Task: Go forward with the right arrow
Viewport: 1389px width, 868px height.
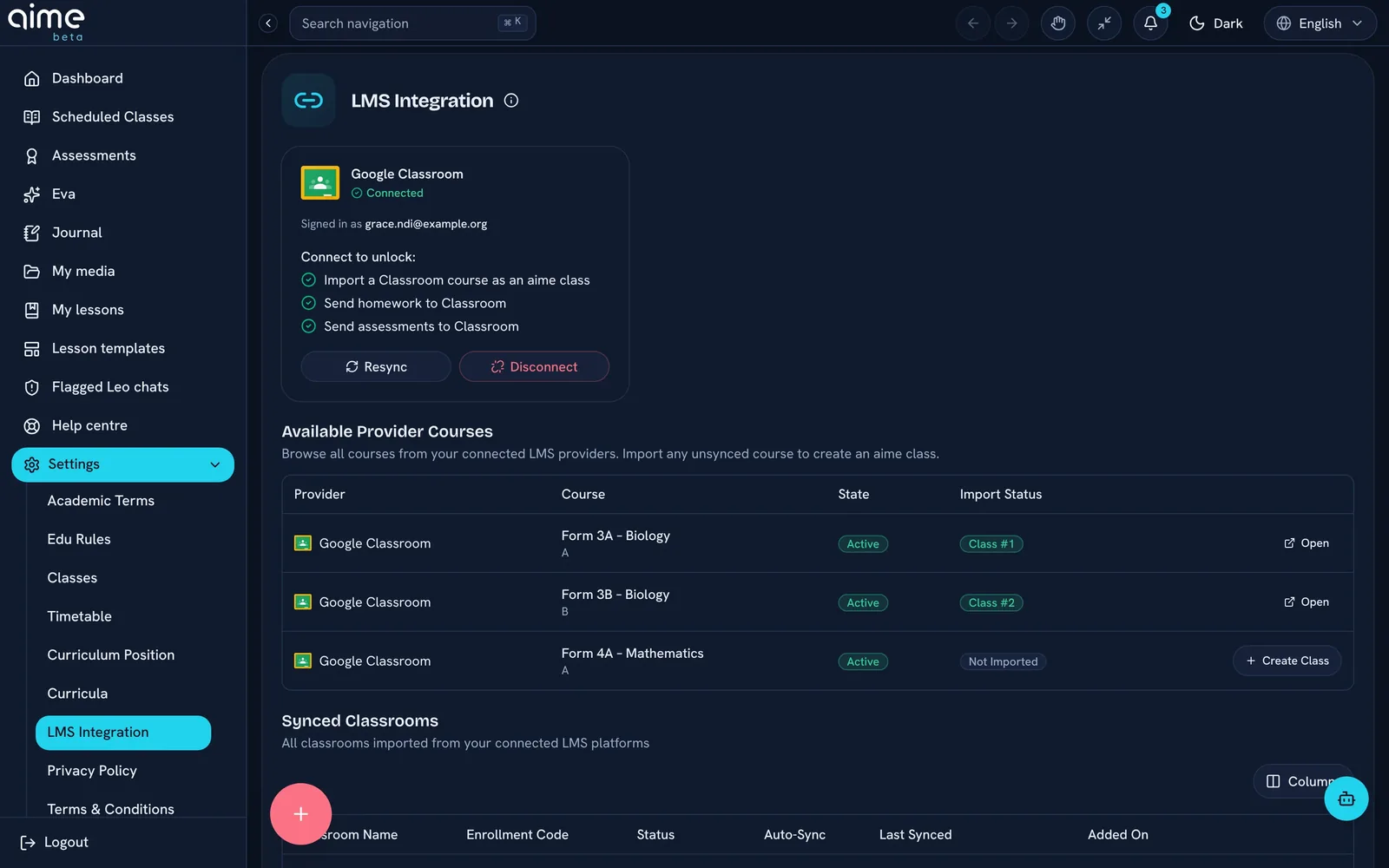Action: [x=1011, y=23]
